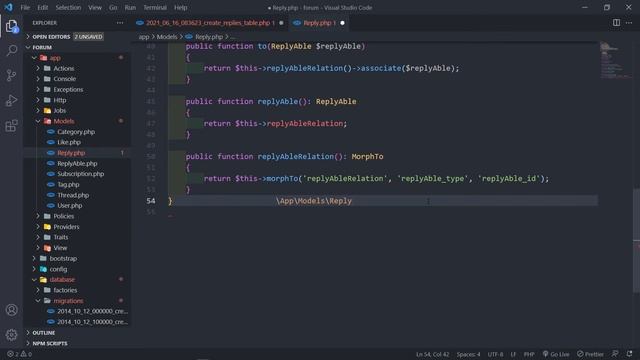Click the Prettier status bar item
Screen dimensions: 640x360
[x=590, y=354]
